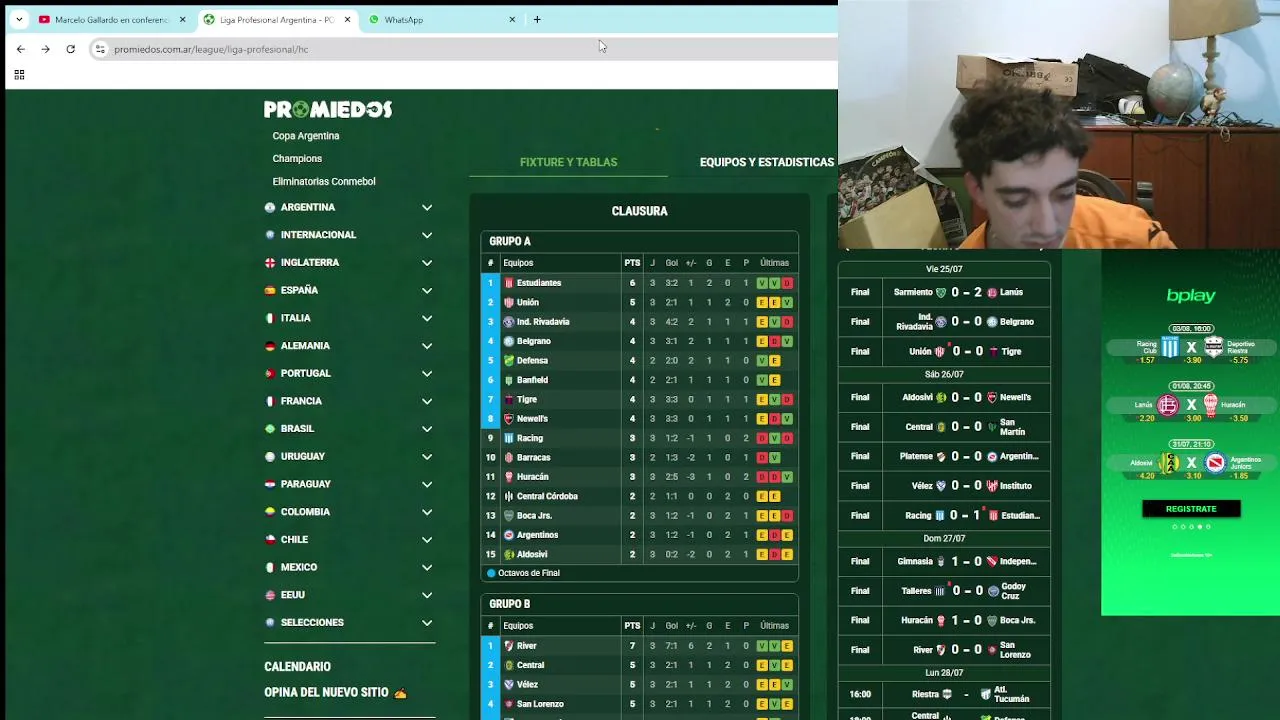Click the bplay logo in the ad
The image size is (1280, 720).
(x=1191, y=296)
